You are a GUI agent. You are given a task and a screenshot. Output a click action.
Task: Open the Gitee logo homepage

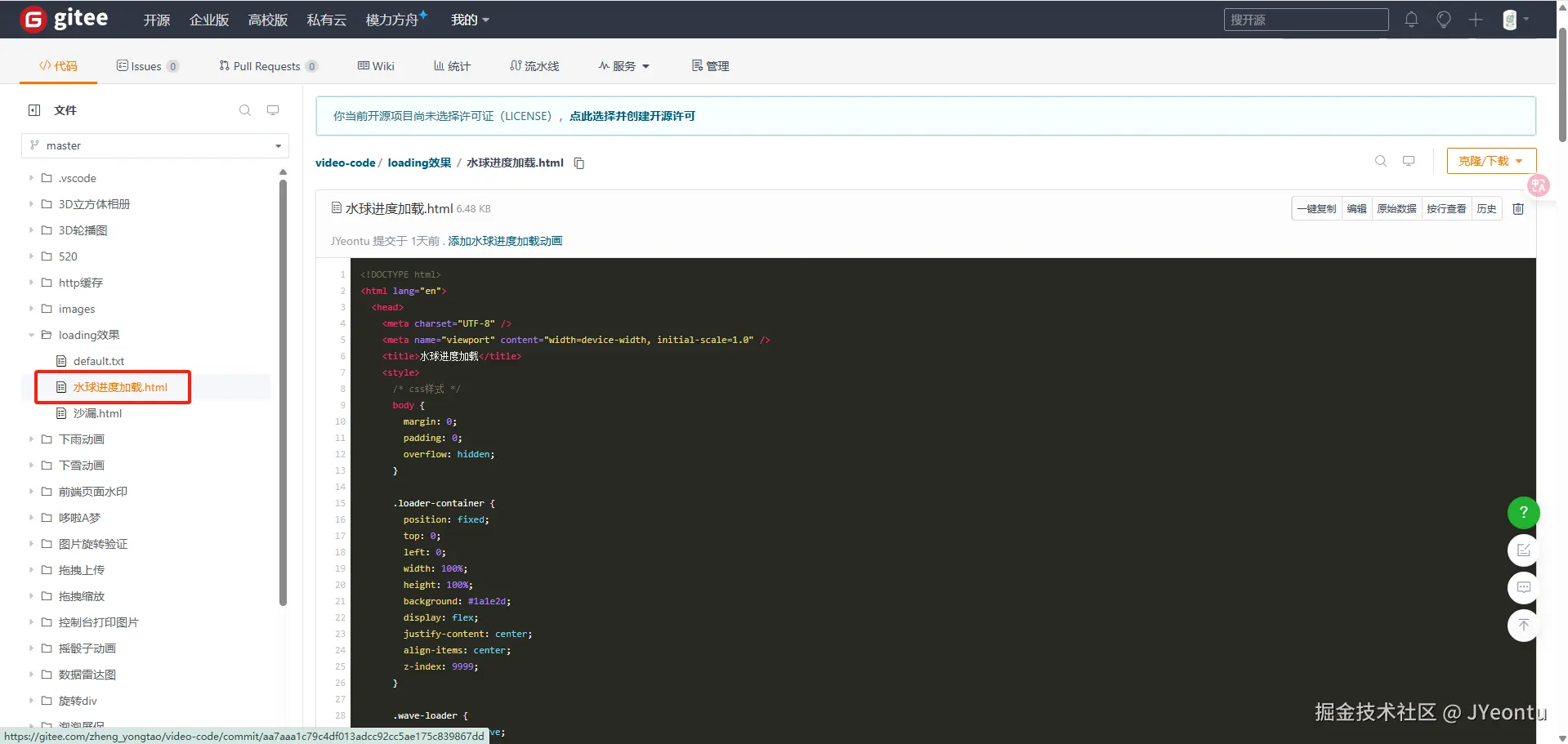[65, 19]
